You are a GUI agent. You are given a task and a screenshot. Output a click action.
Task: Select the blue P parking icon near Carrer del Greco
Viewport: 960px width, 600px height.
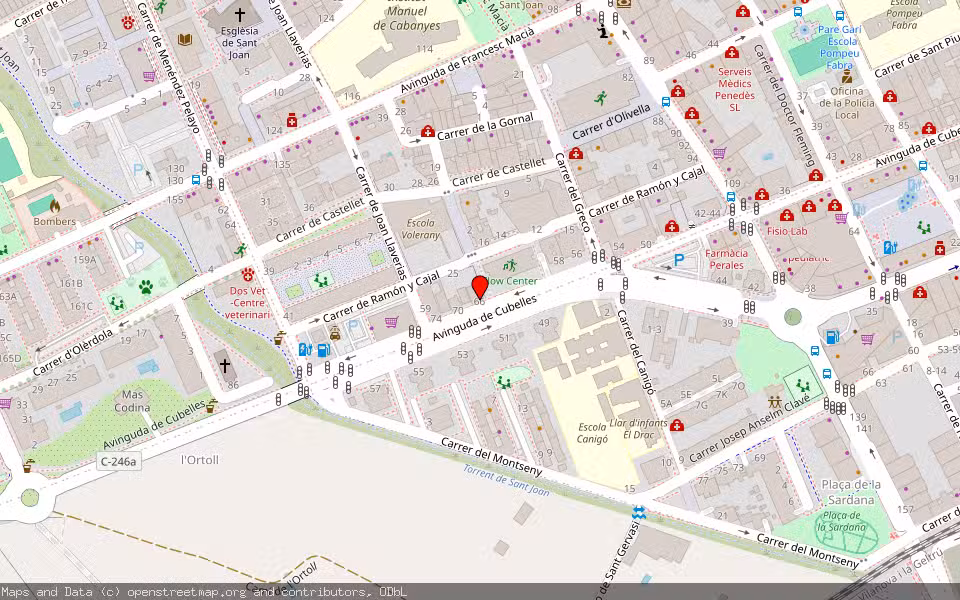[678, 259]
